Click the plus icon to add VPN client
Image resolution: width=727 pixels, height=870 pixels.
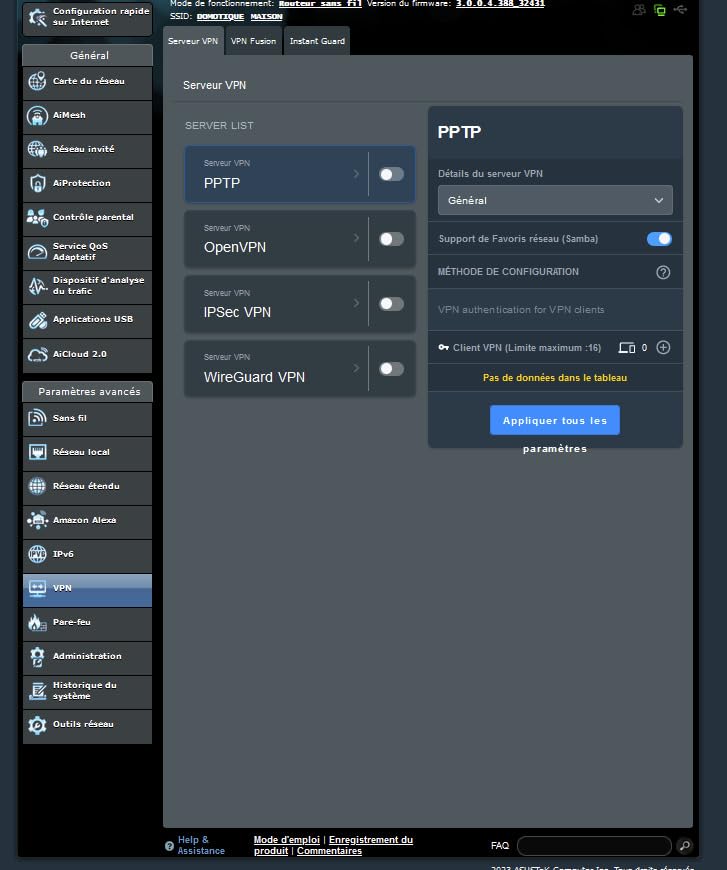pos(663,347)
